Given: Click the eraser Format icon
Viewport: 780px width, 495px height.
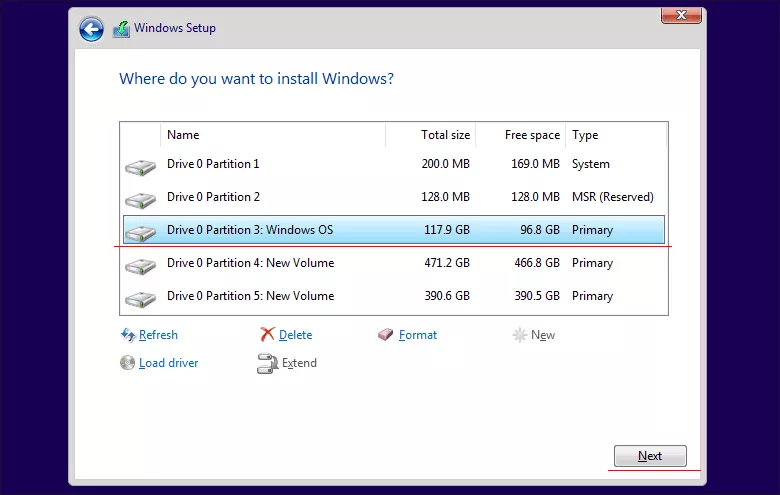Looking at the screenshot, I should click(385, 334).
